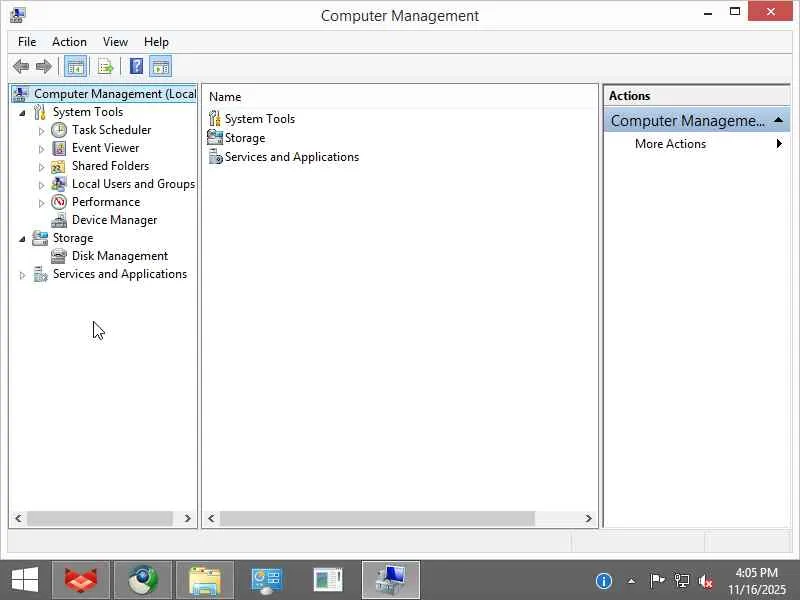Toggle the Show/Hide Action Pane toolbar icon

click(x=160, y=66)
